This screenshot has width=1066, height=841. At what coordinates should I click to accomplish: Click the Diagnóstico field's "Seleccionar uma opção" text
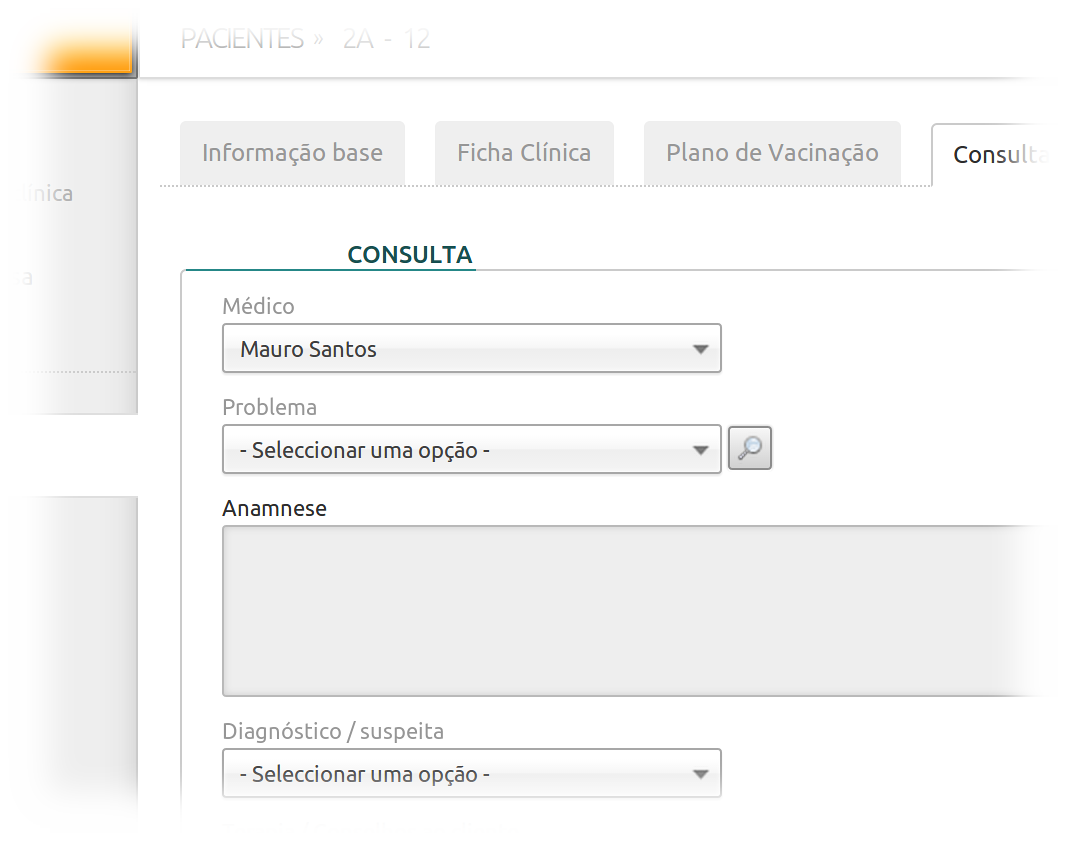point(364,774)
